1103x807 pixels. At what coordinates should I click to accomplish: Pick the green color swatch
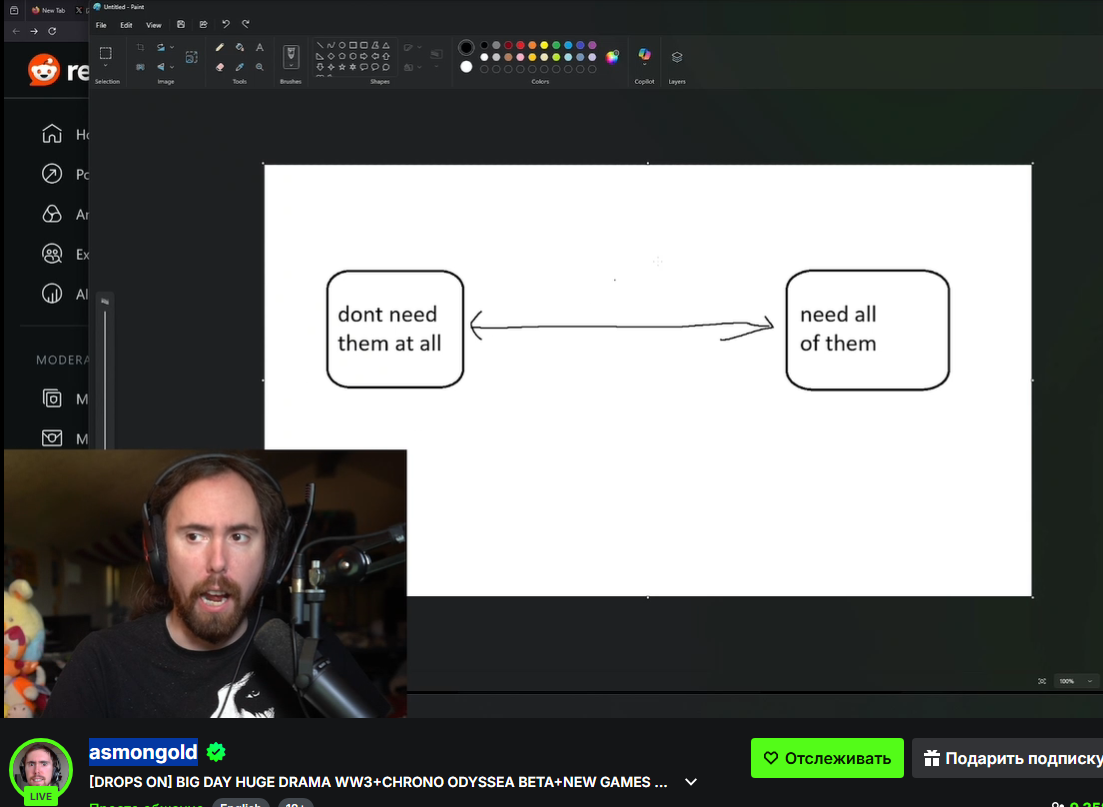point(556,45)
